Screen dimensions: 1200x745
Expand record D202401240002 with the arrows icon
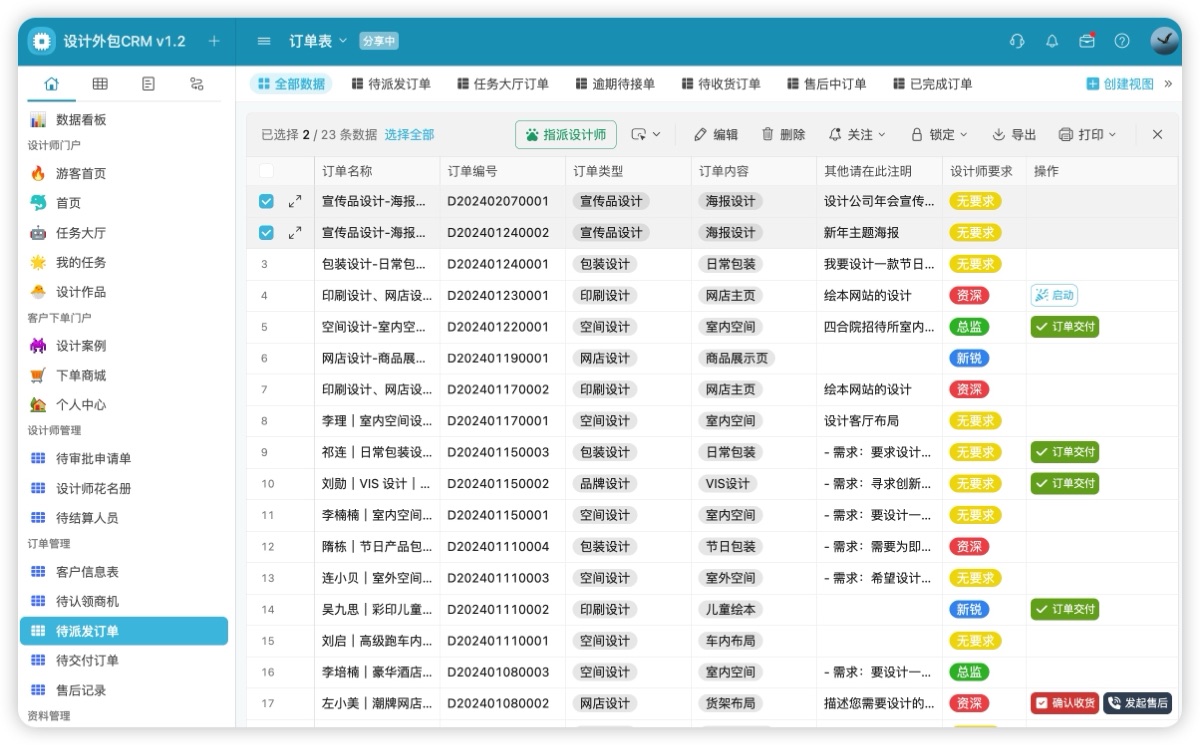[x=295, y=232]
